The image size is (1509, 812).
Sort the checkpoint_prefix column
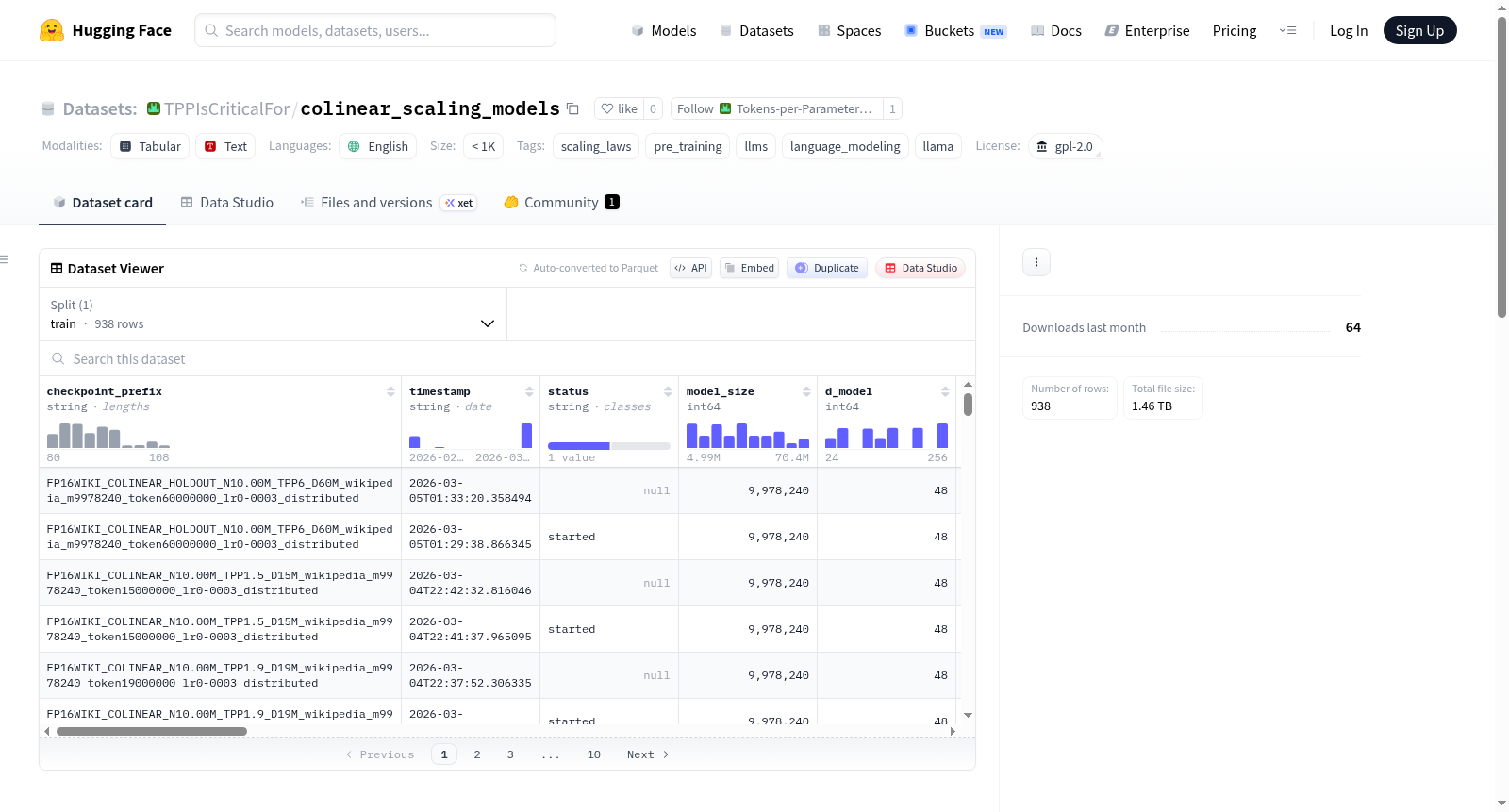coord(390,391)
